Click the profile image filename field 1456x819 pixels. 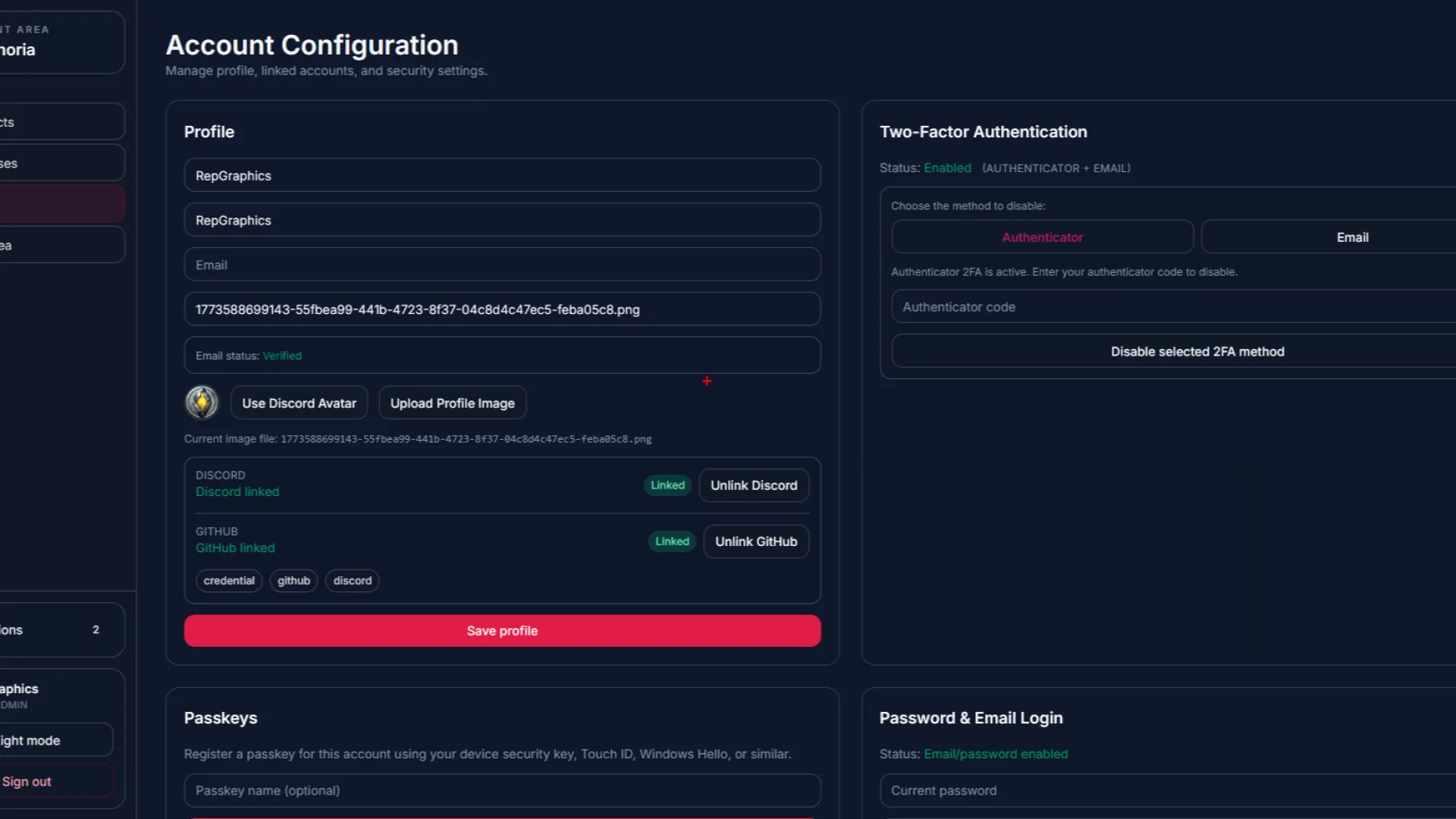tap(501, 309)
